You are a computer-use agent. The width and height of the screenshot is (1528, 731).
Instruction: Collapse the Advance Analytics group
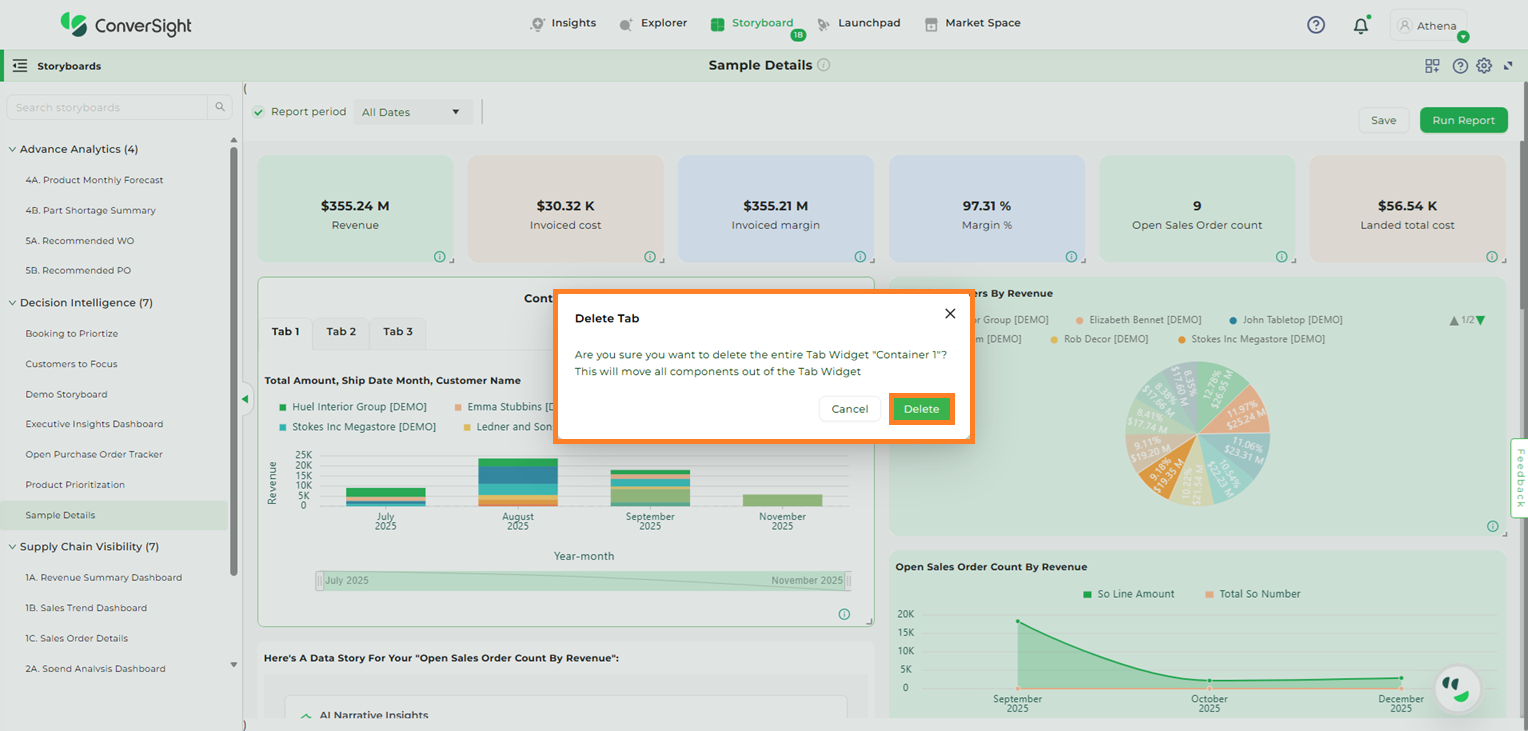[x=13, y=149]
